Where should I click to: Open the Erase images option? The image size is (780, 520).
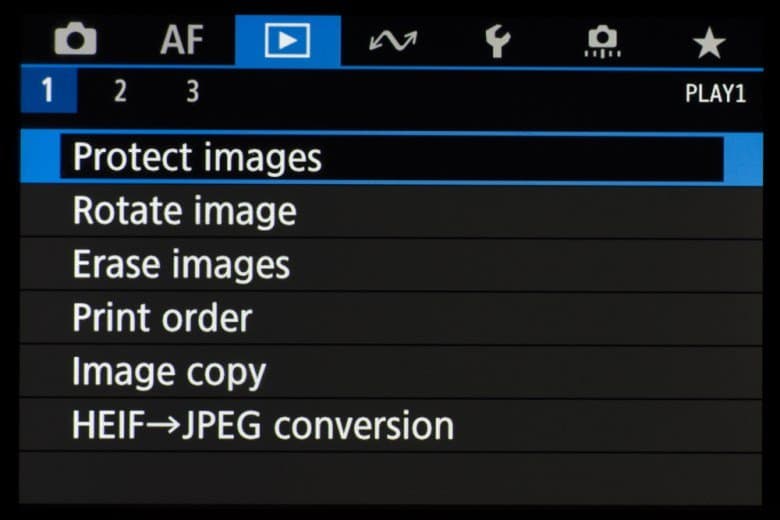click(x=181, y=265)
